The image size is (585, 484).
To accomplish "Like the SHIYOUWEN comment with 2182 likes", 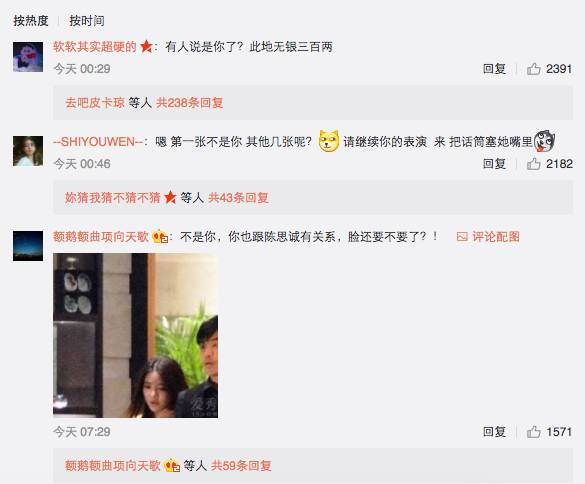I will 534,164.
